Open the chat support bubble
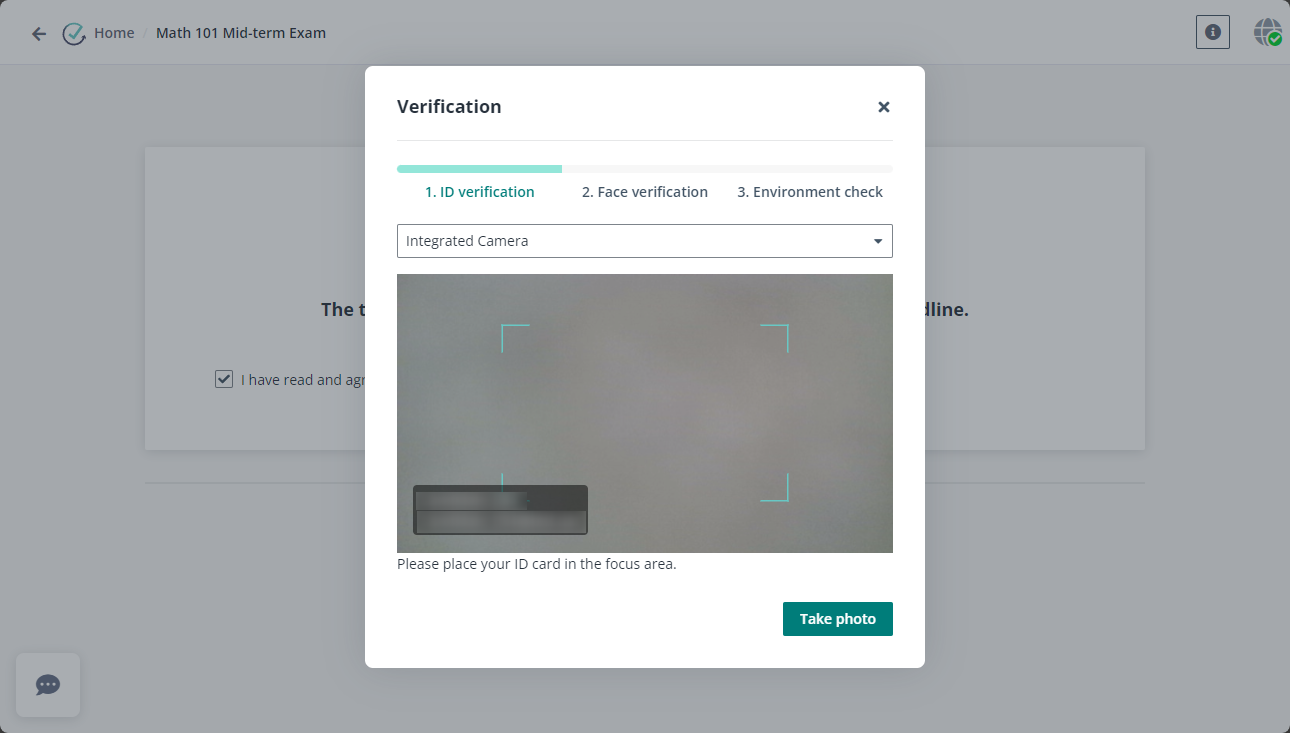The width and height of the screenshot is (1290, 733). click(x=47, y=685)
